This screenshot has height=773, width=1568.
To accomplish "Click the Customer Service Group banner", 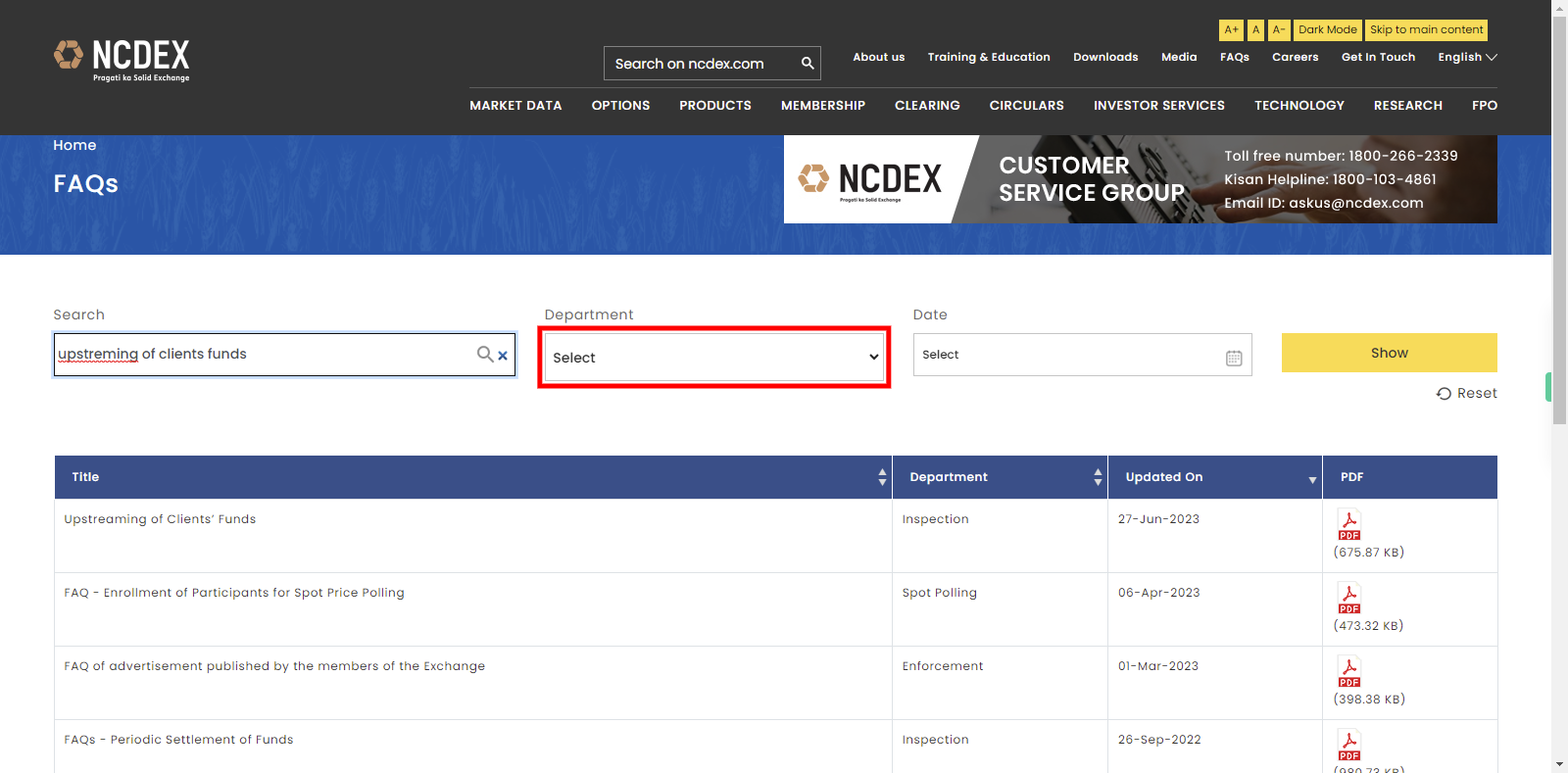I will [1141, 179].
